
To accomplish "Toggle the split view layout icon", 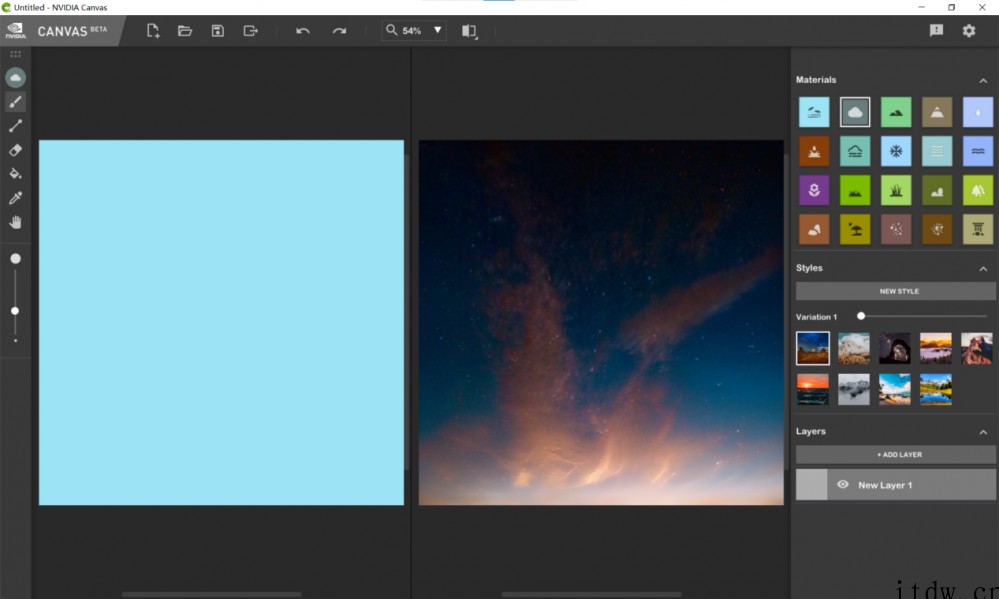I will pyautogui.click(x=469, y=31).
